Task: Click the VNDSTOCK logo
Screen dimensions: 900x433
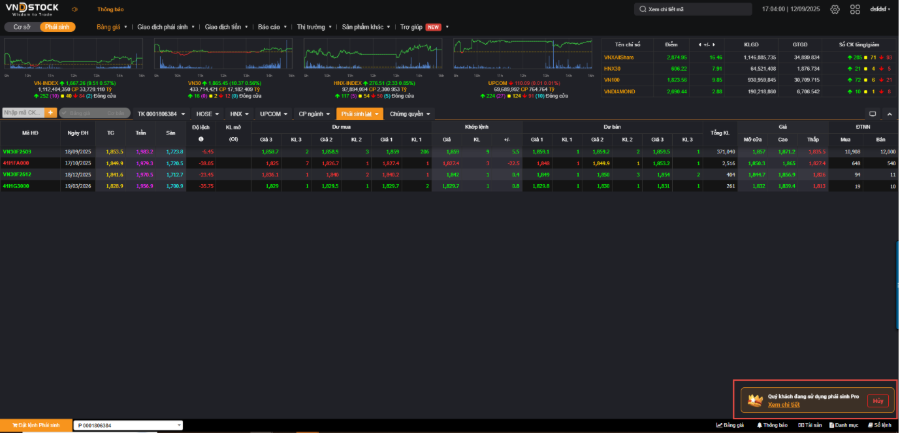Action: [32, 9]
